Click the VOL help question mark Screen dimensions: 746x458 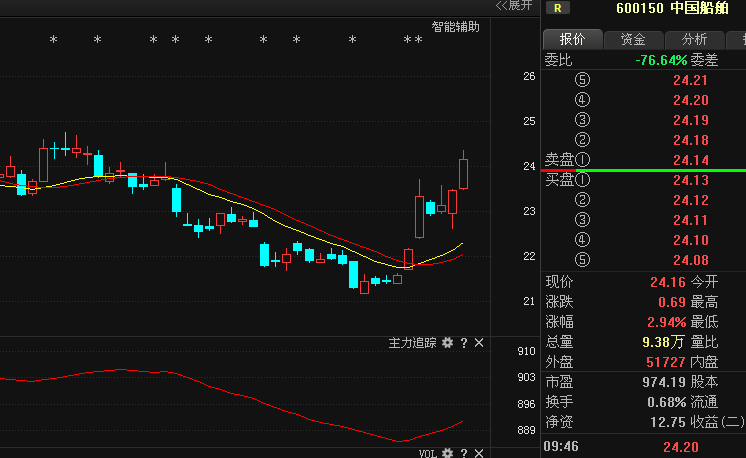(464, 453)
